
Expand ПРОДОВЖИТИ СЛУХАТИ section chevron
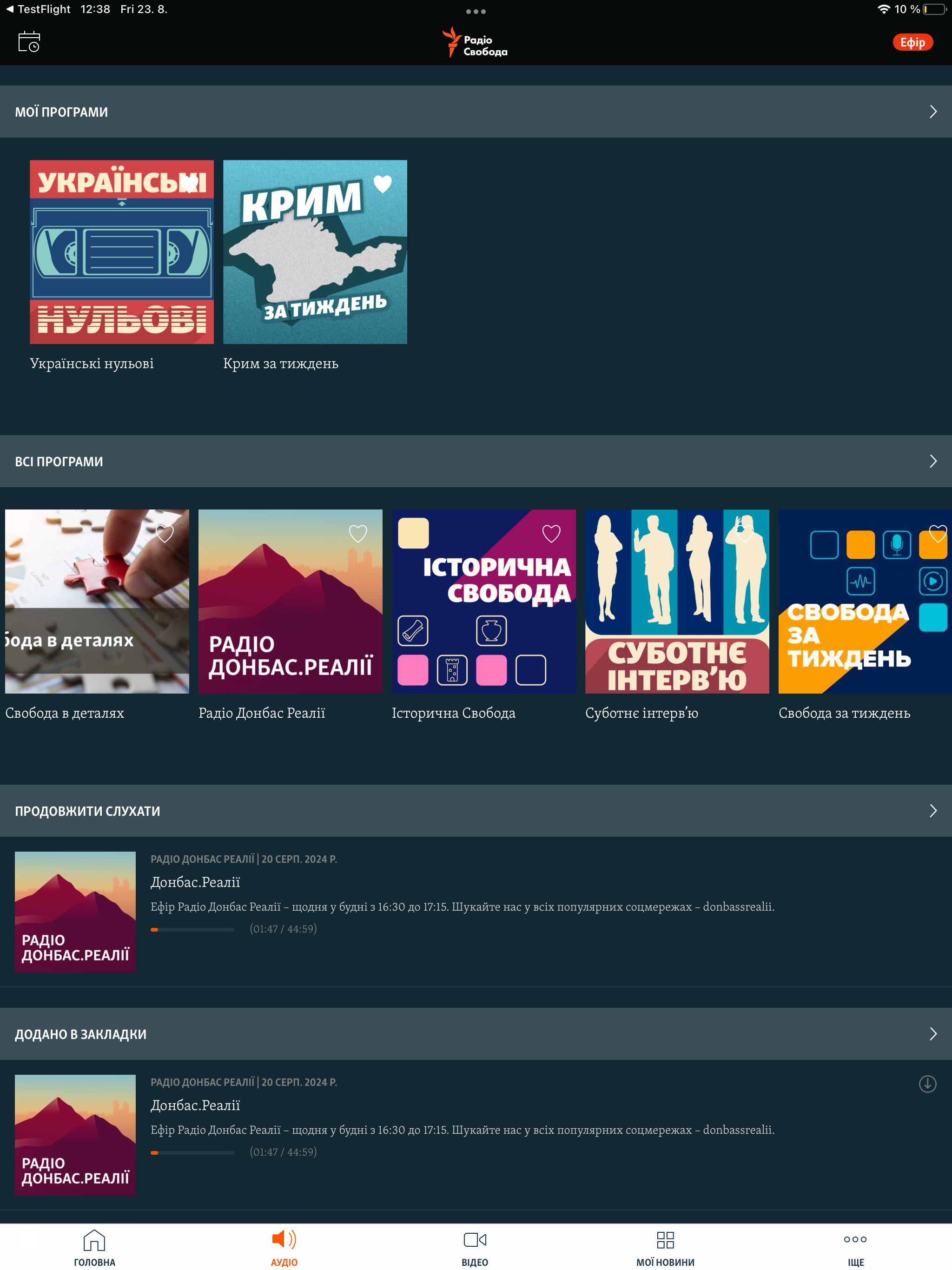tap(933, 811)
